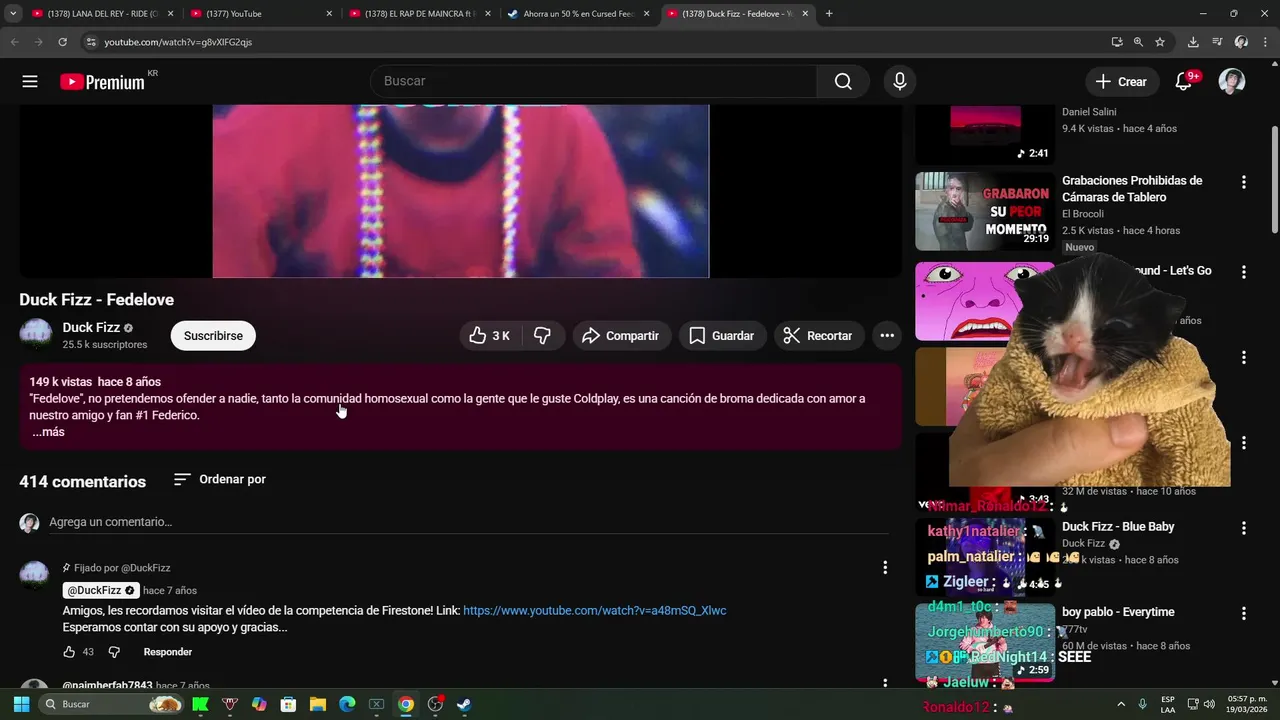This screenshot has height=720, width=1280.
Task: Open options for Grabaciones Prohibidas video
Action: 1244,182
